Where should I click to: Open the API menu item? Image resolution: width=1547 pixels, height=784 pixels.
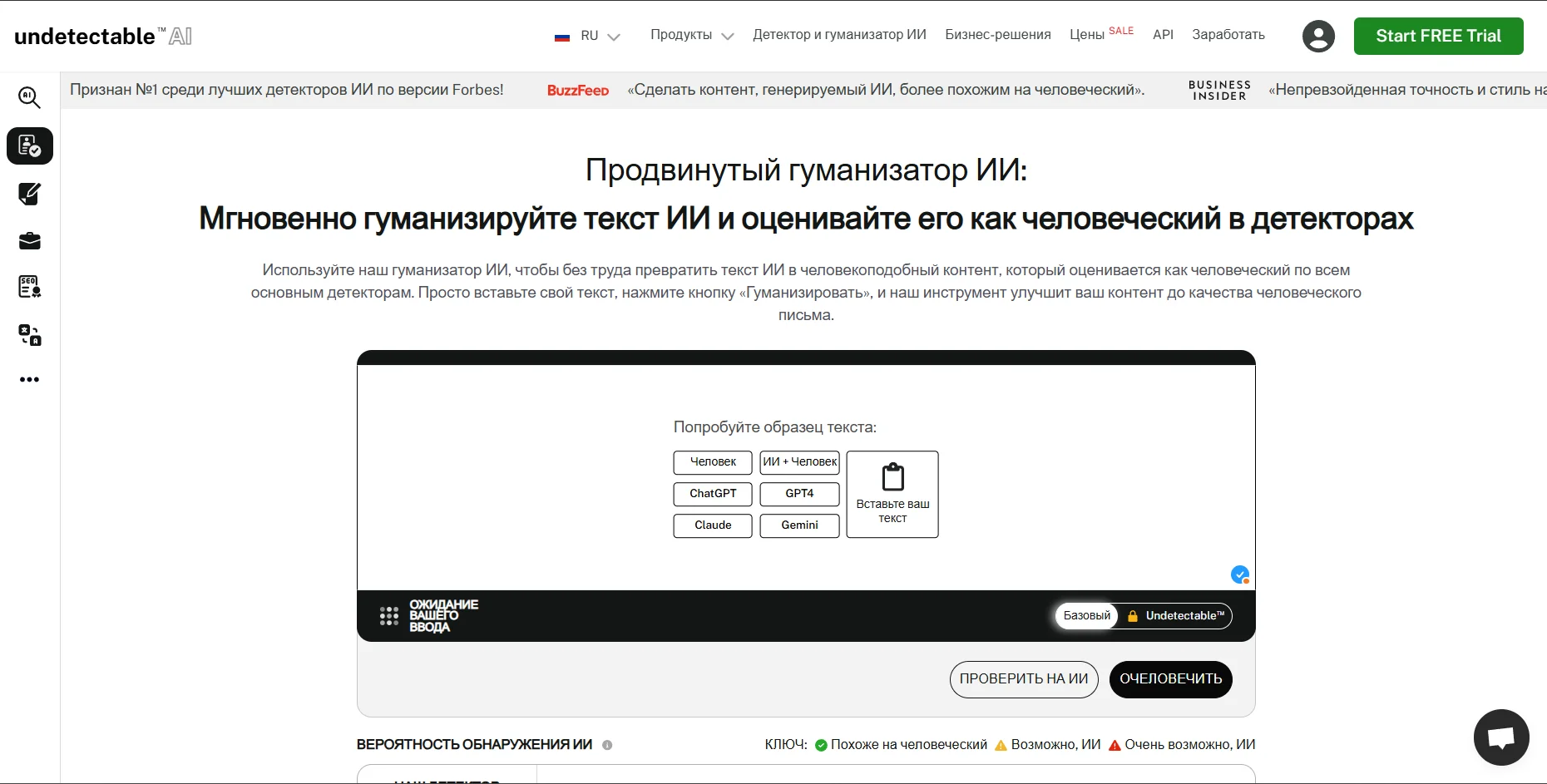pos(1163,35)
